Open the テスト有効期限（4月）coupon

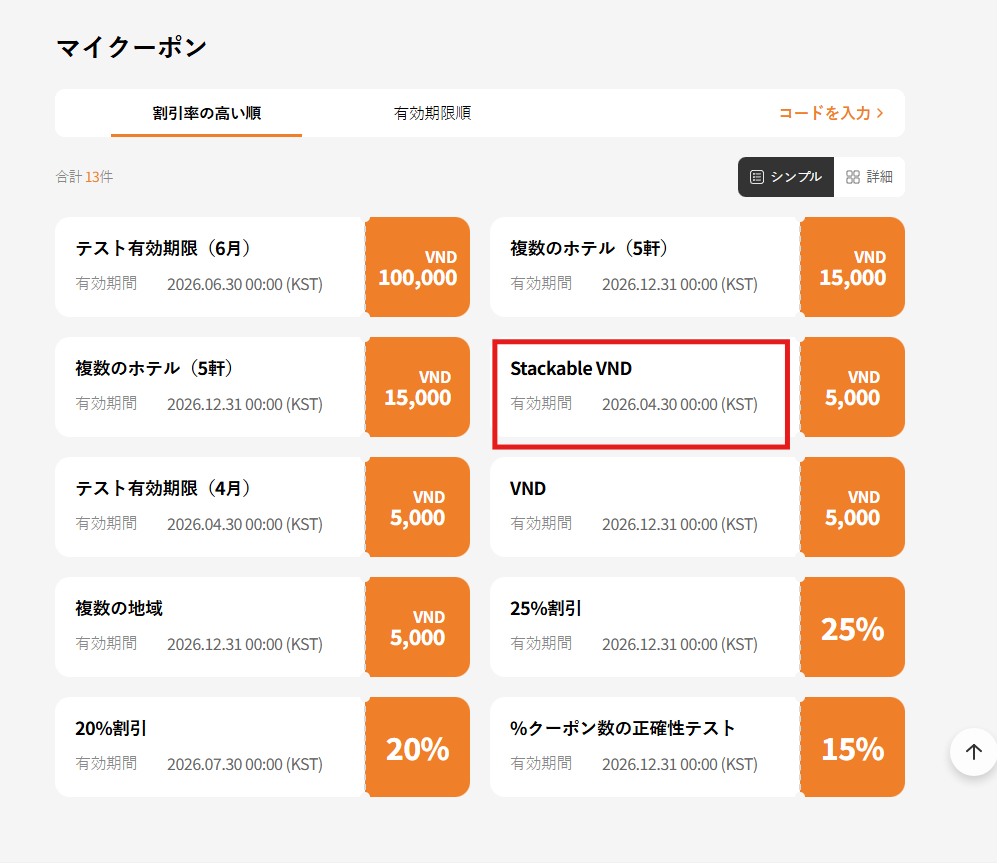(210, 507)
